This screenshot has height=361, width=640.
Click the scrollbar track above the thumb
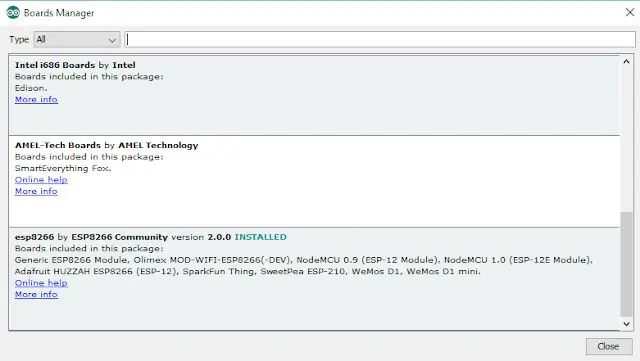pos(627,139)
